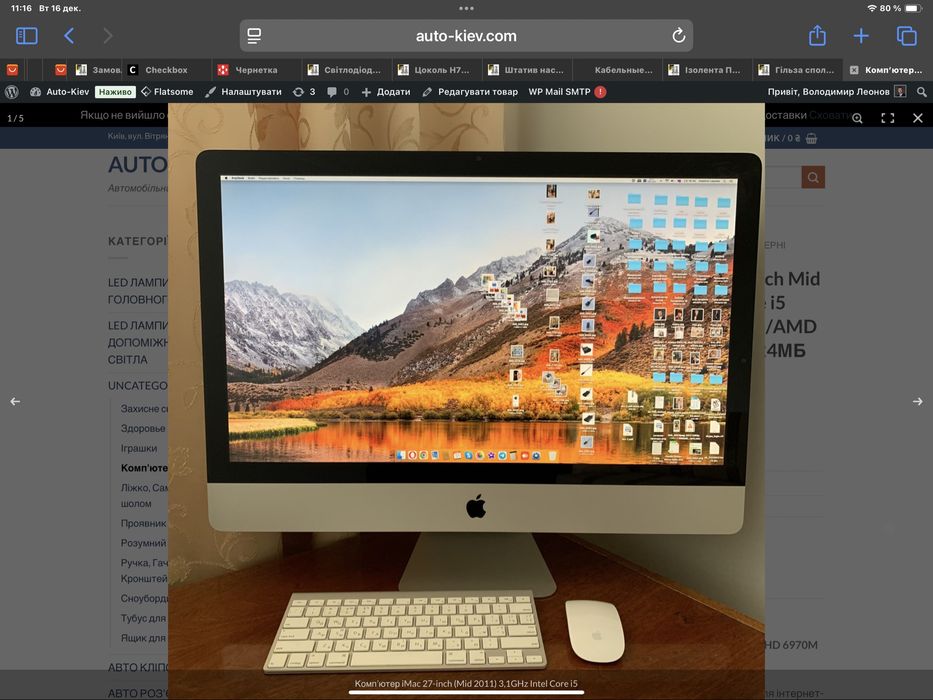Switch to the Штатив нас... tab
The width and height of the screenshot is (933, 700).
(527, 70)
